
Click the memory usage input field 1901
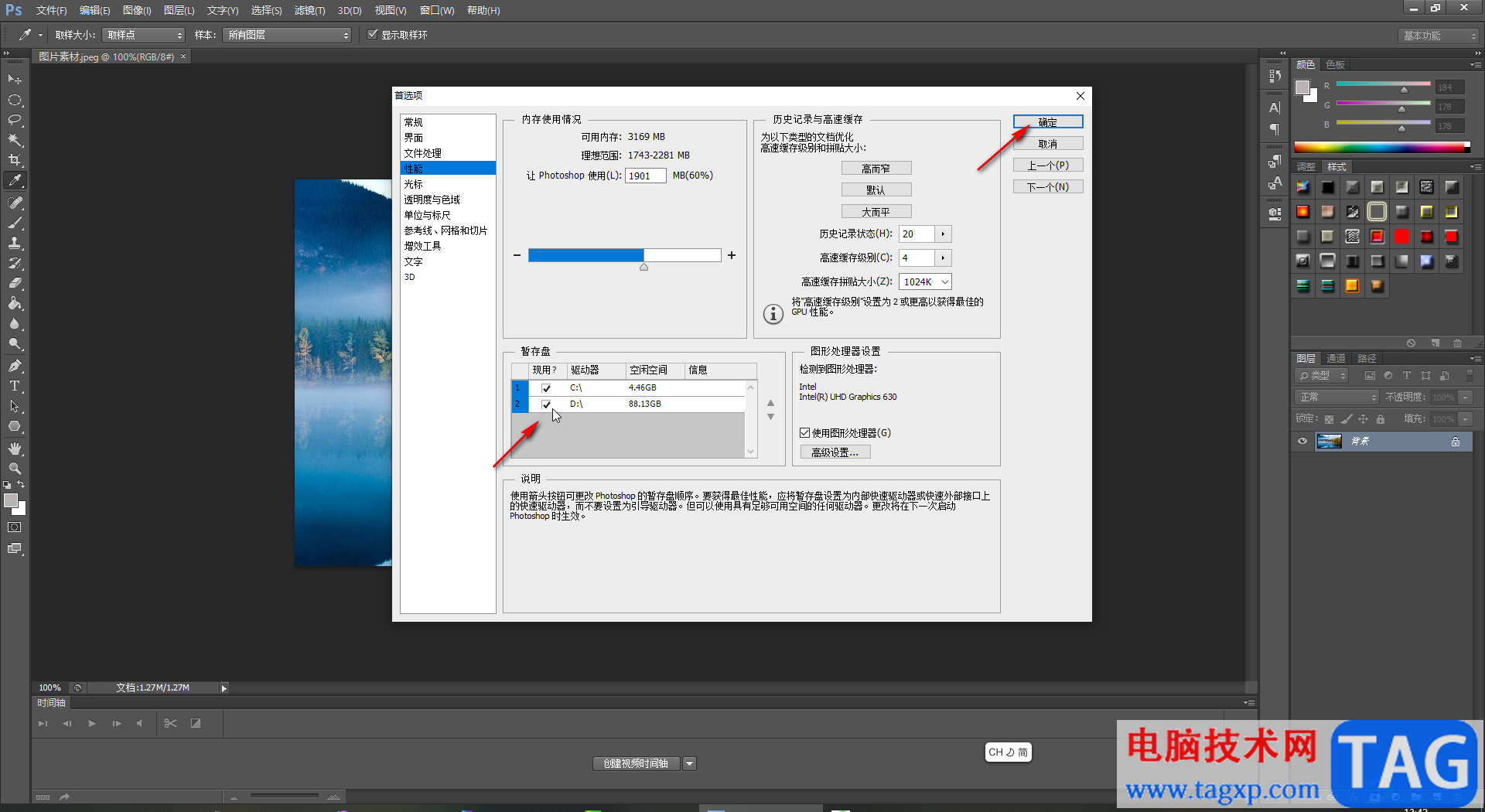pos(645,176)
